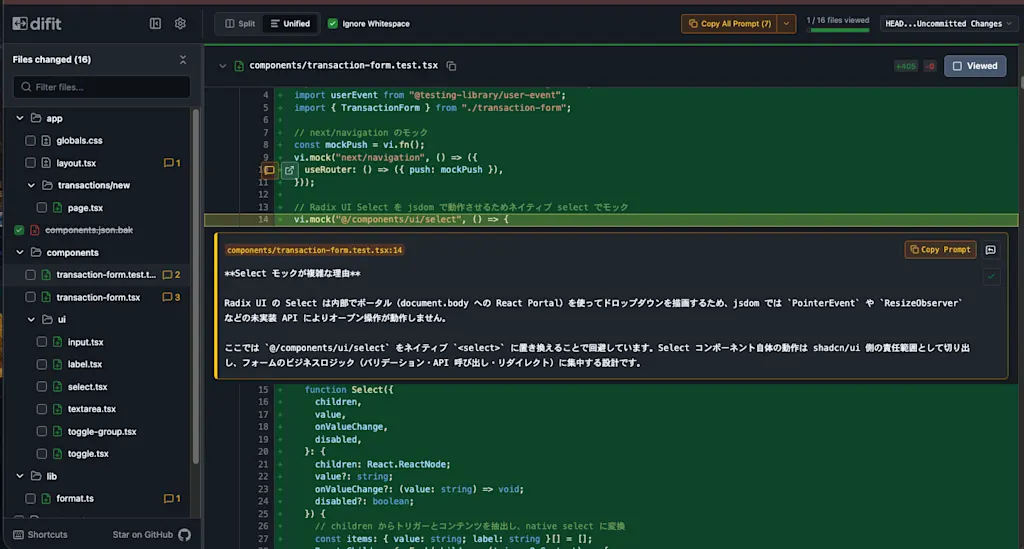This screenshot has width=1024, height=549.
Task: Open globals.css in file tree
Action: point(79,140)
